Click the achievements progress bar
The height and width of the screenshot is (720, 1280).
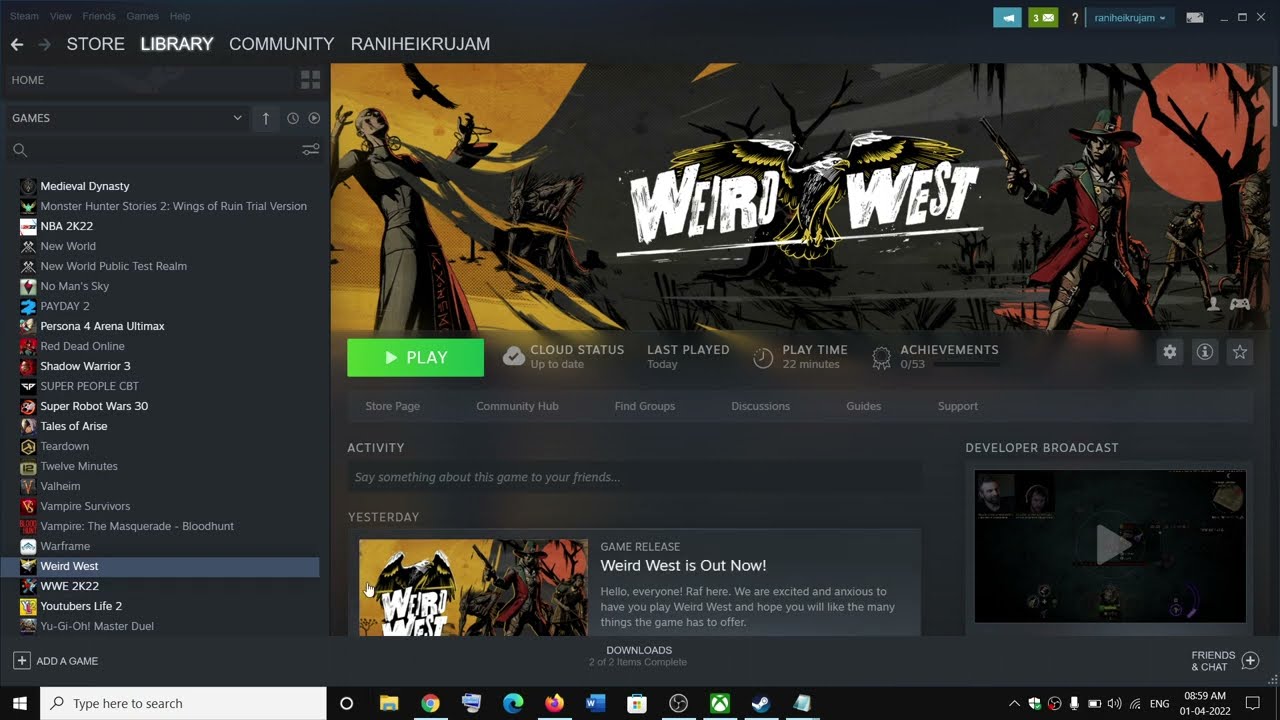(x=965, y=364)
